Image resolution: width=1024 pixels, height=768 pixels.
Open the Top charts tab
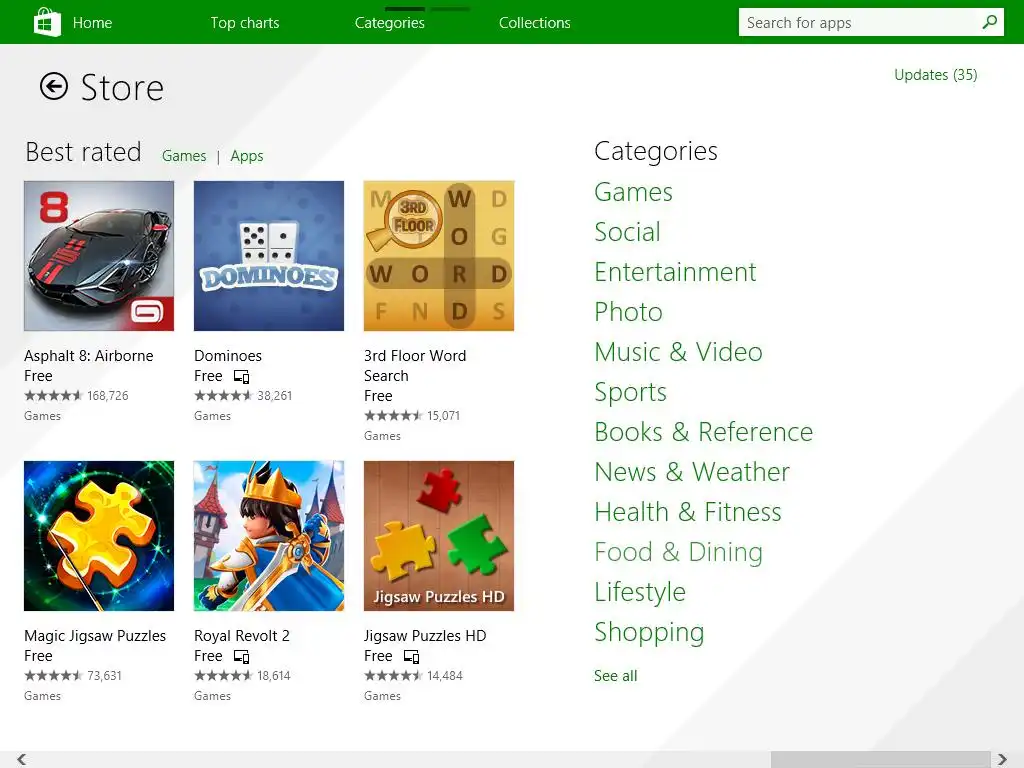245,23
